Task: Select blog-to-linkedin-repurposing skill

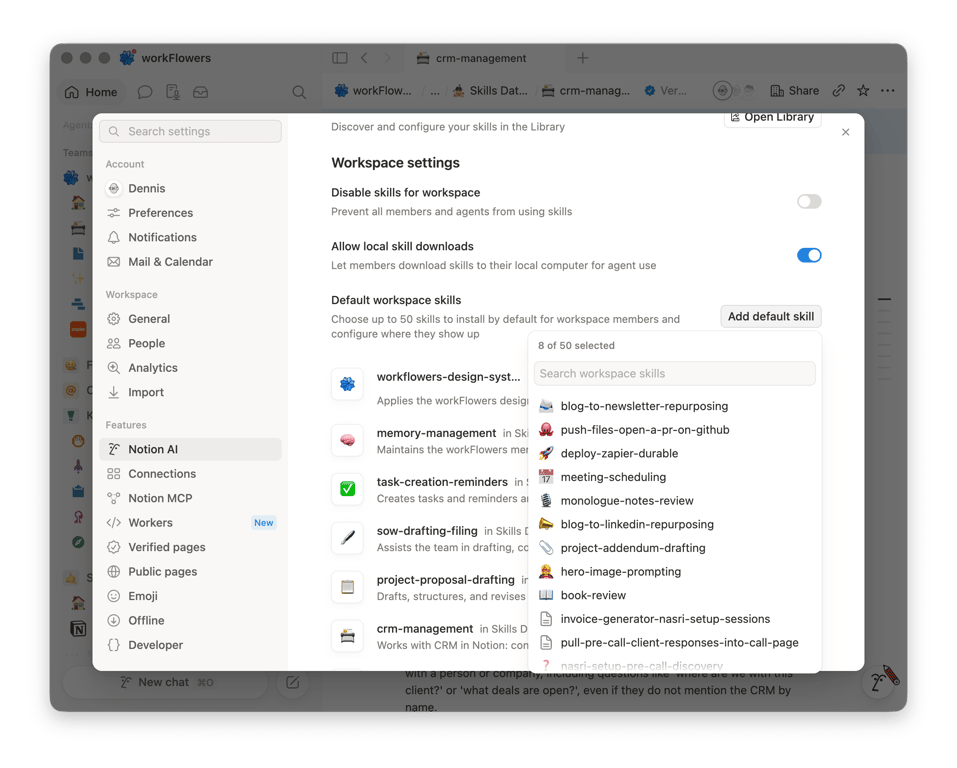Action: point(674,524)
